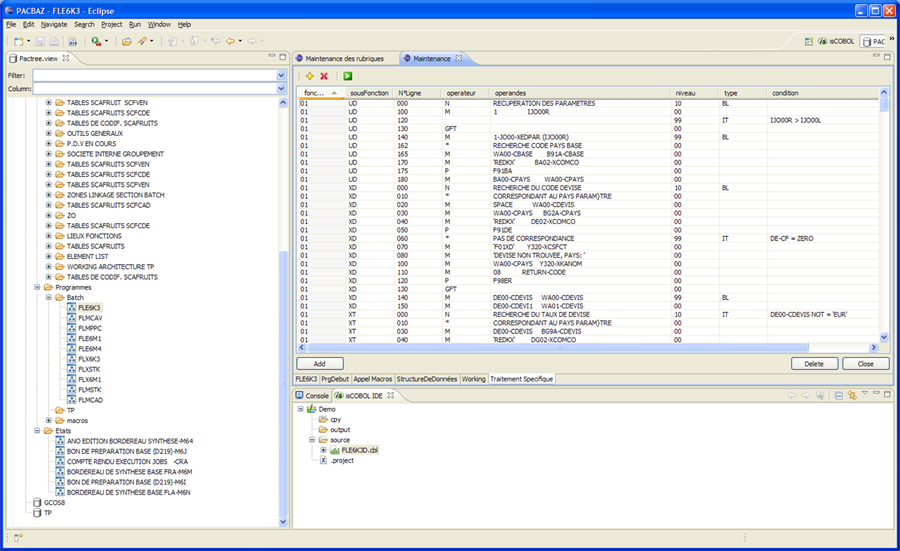Screen dimensions: 900x551
Task: Click the green run icon in Maintenance toolbar
Action: click(x=347, y=76)
